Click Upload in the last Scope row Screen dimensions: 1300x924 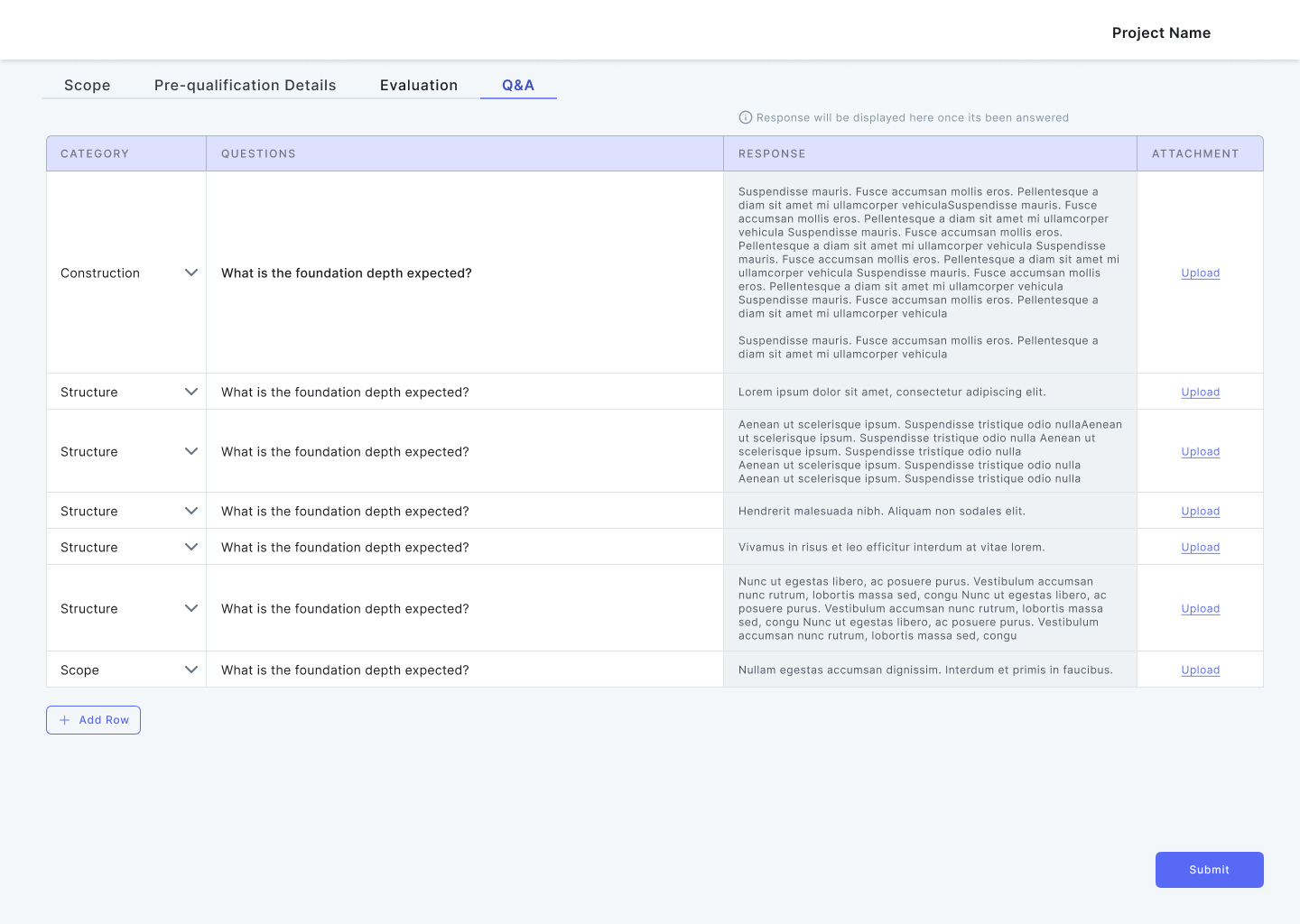(1201, 670)
